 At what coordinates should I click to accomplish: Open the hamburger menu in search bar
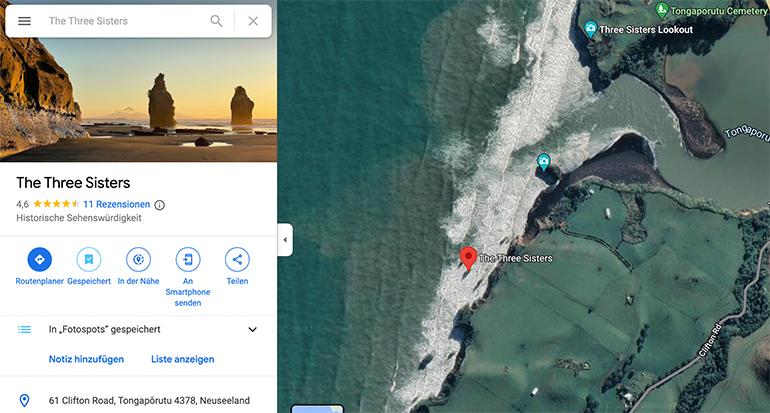[24, 21]
